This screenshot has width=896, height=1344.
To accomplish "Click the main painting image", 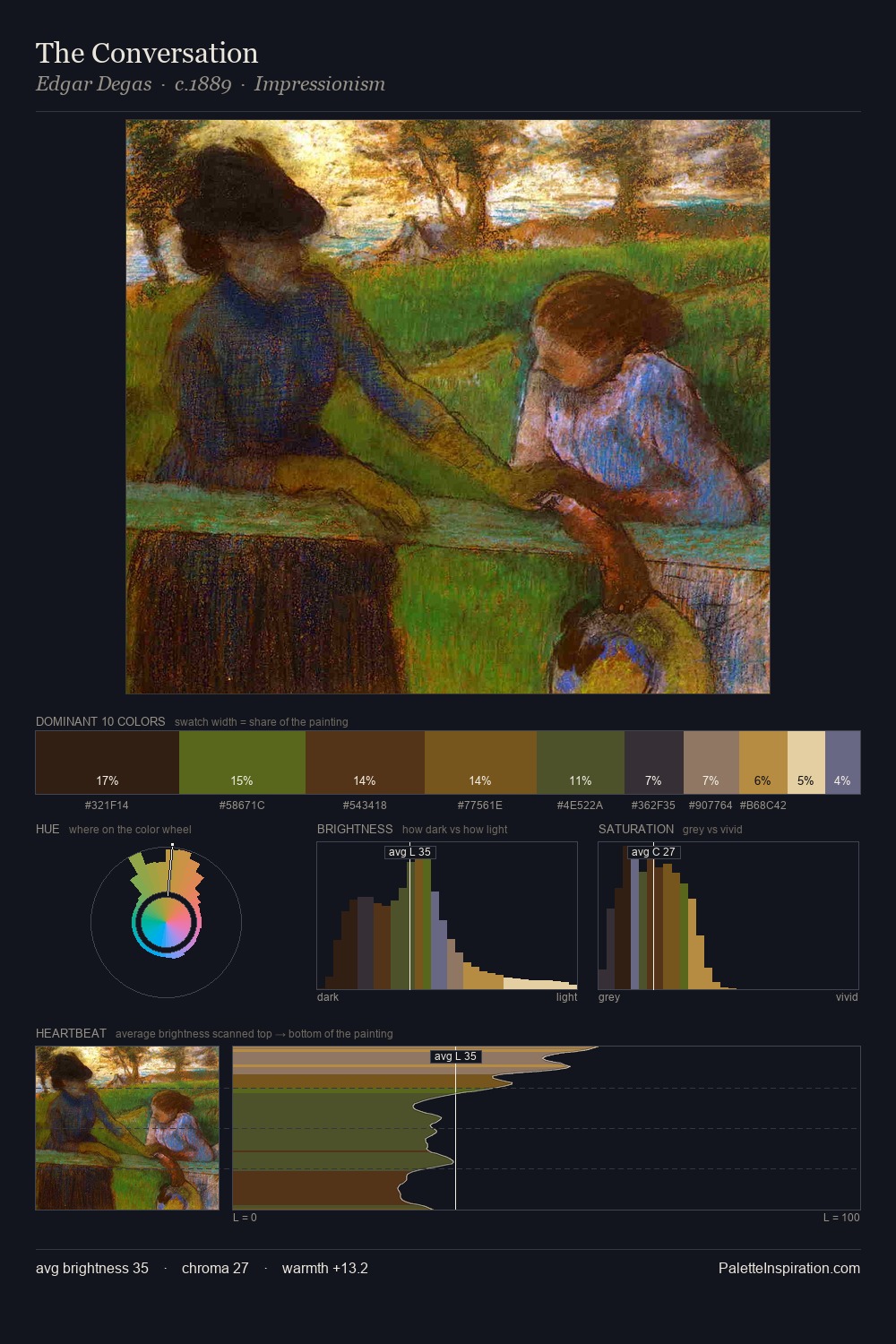I will [448, 407].
